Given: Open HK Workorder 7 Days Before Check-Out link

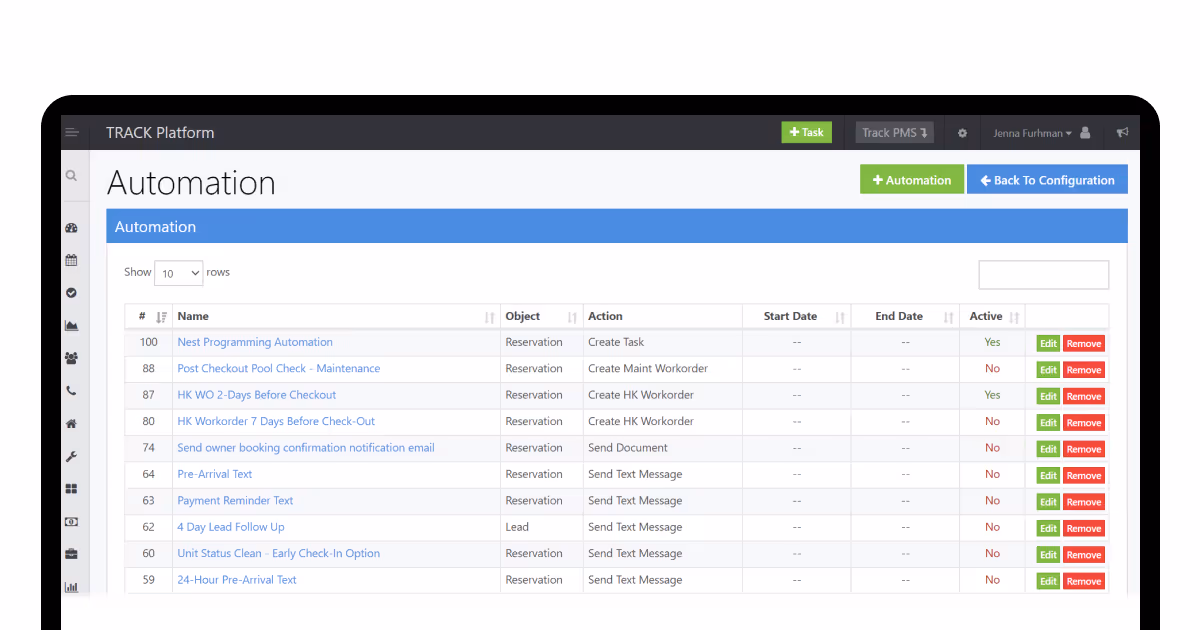Looking at the screenshot, I should tap(276, 421).
